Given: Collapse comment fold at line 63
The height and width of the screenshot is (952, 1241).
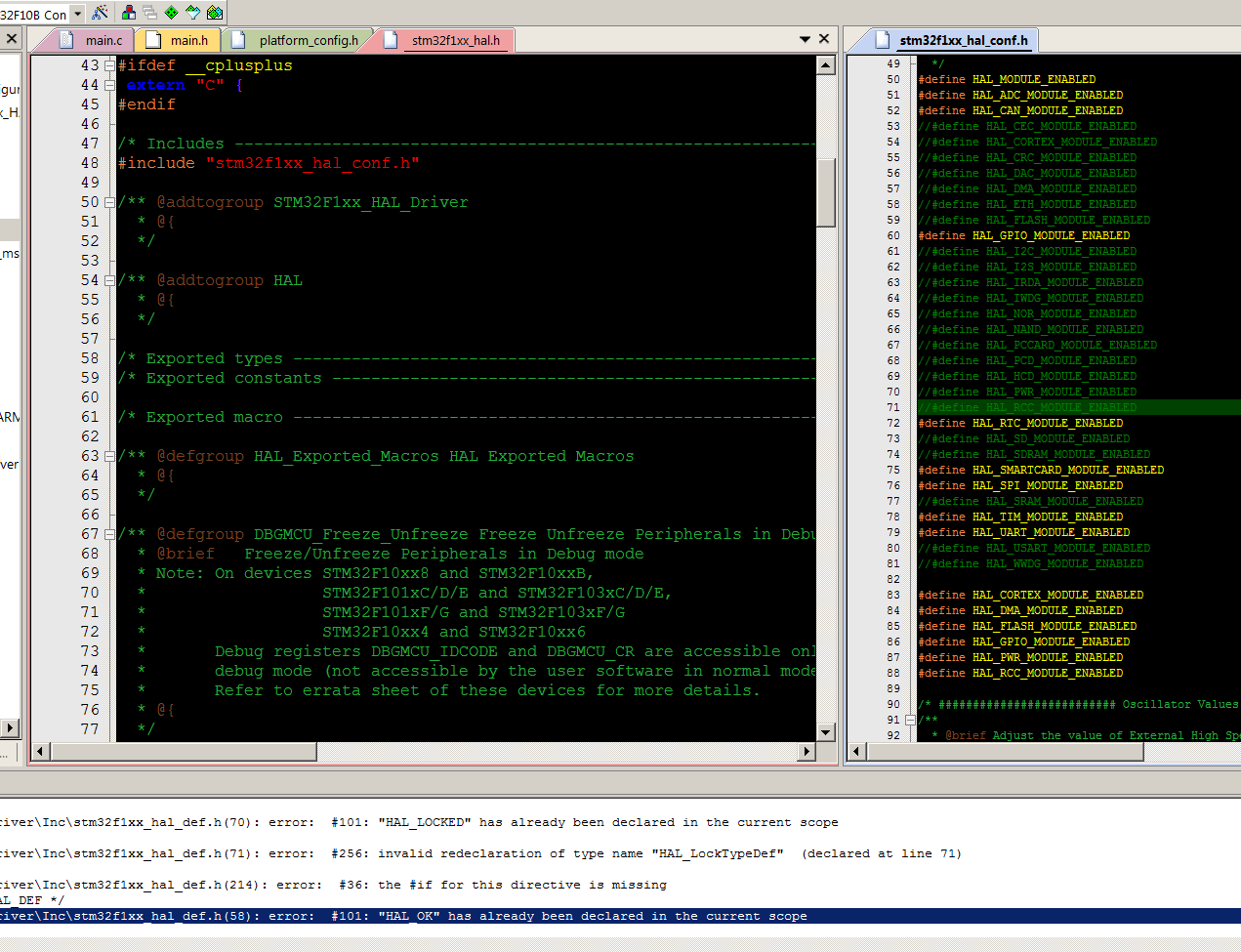Looking at the screenshot, I should (x=109, y=456).
